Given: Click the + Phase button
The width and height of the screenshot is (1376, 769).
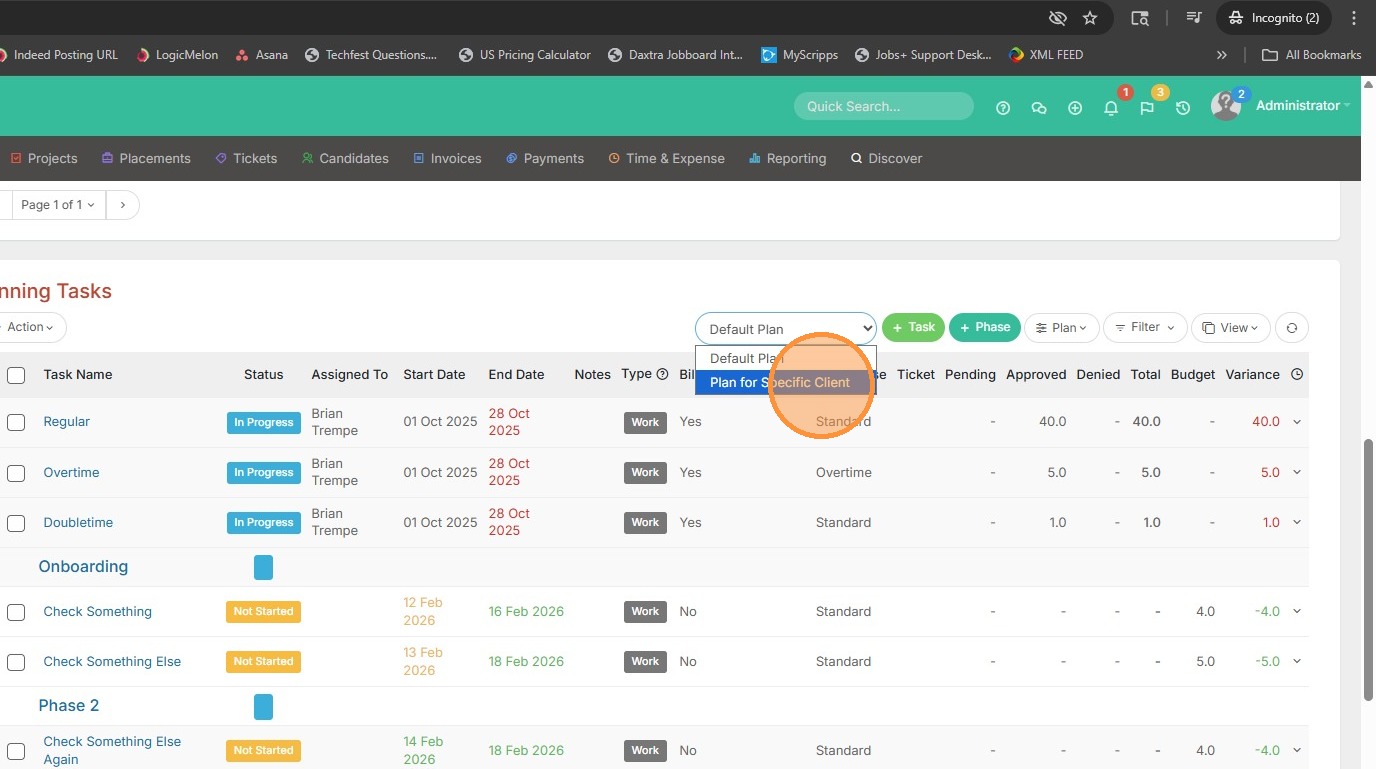Looking at the screenshot, I should pos(985,327).
